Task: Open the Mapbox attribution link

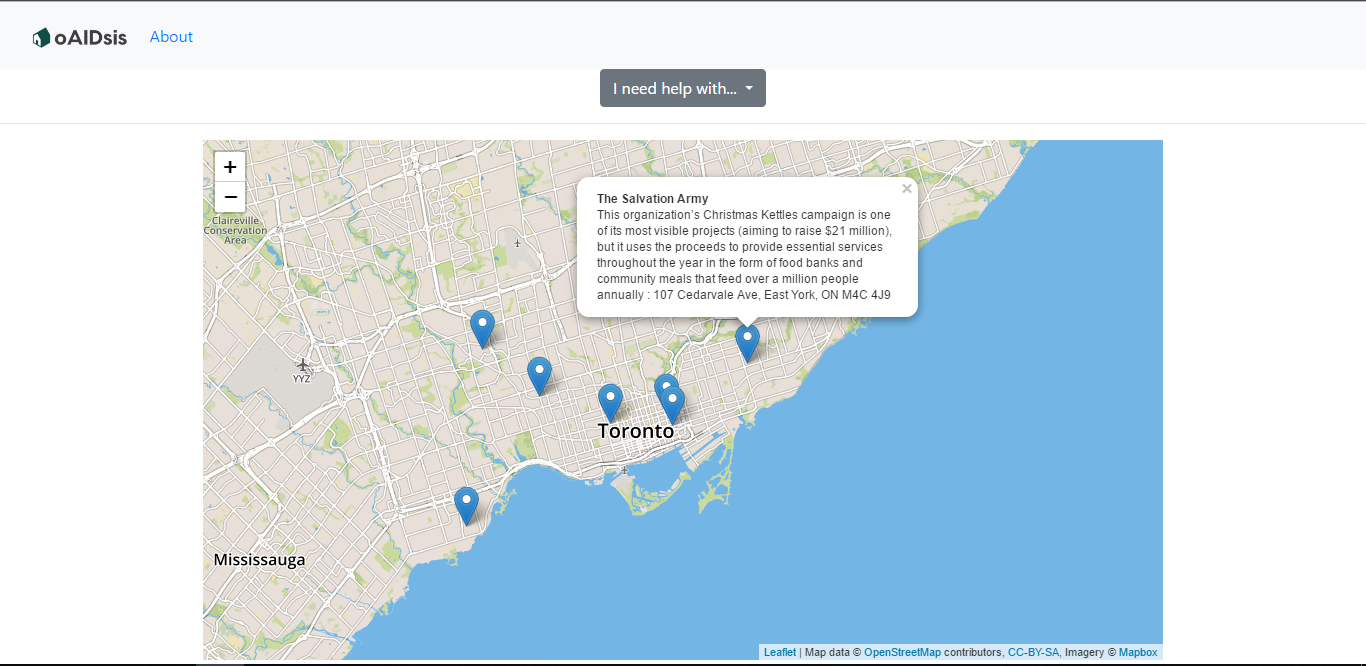Action: (x=1138, y=652)
